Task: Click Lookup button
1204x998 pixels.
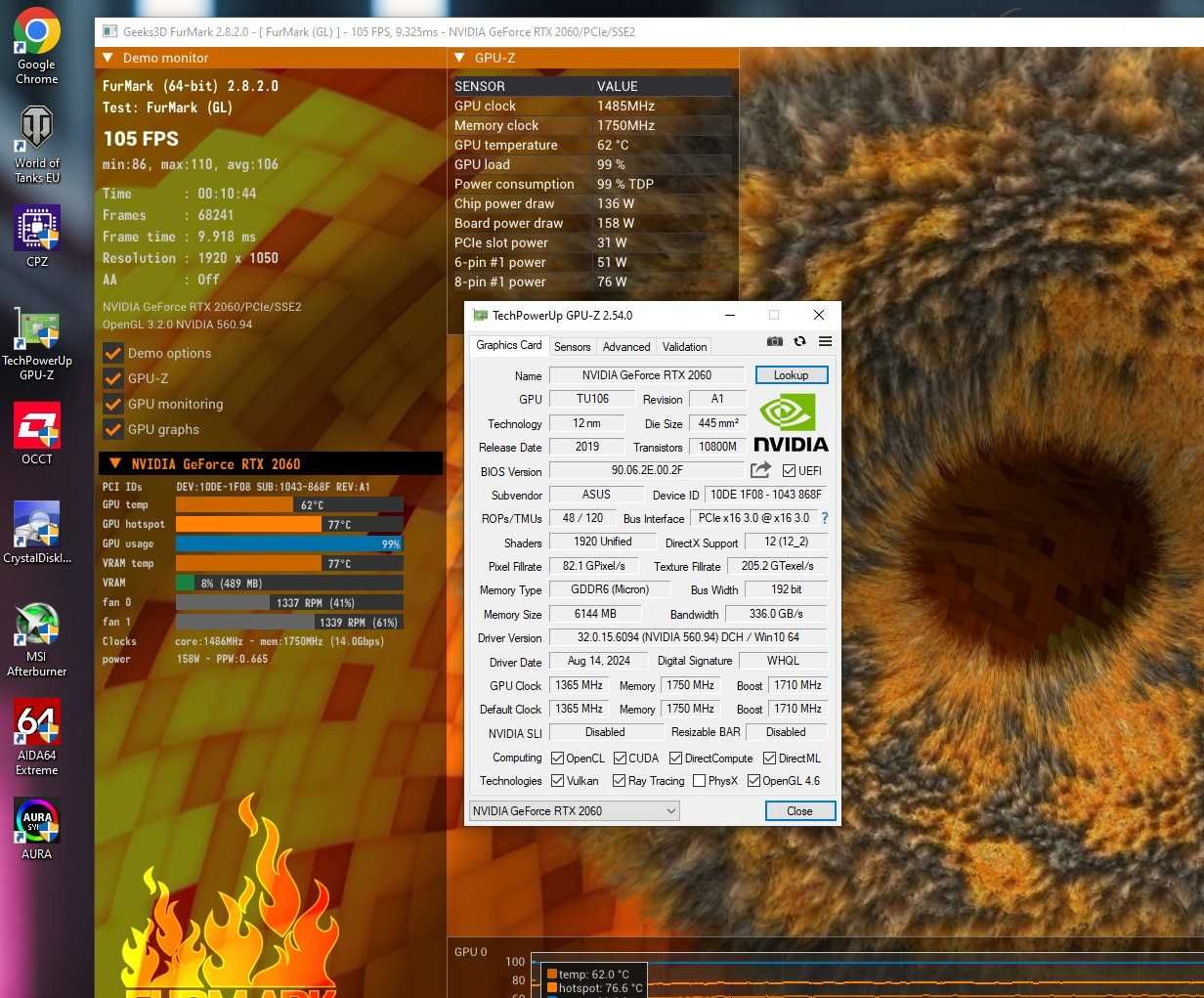Action: point(792,375)
